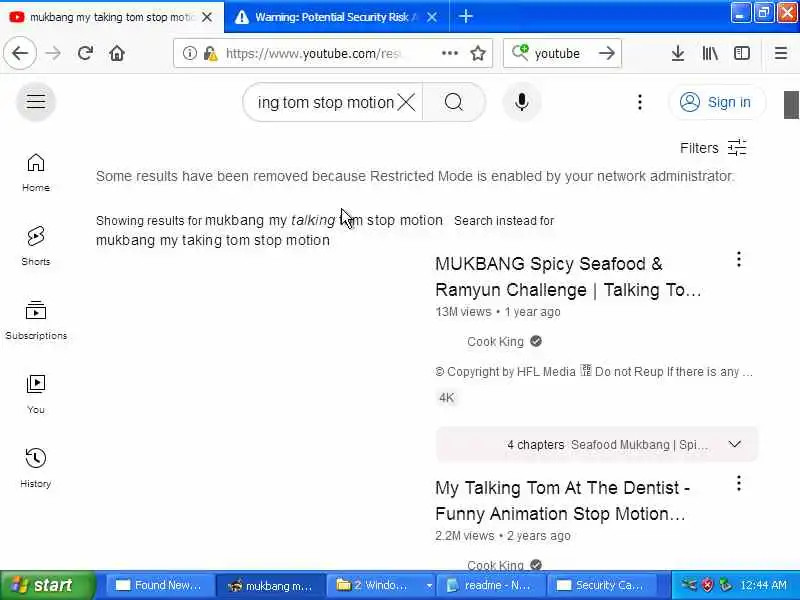Click the red security shield tray icon
This screenshot has width=800, height=600.
[x=707, y=585]
